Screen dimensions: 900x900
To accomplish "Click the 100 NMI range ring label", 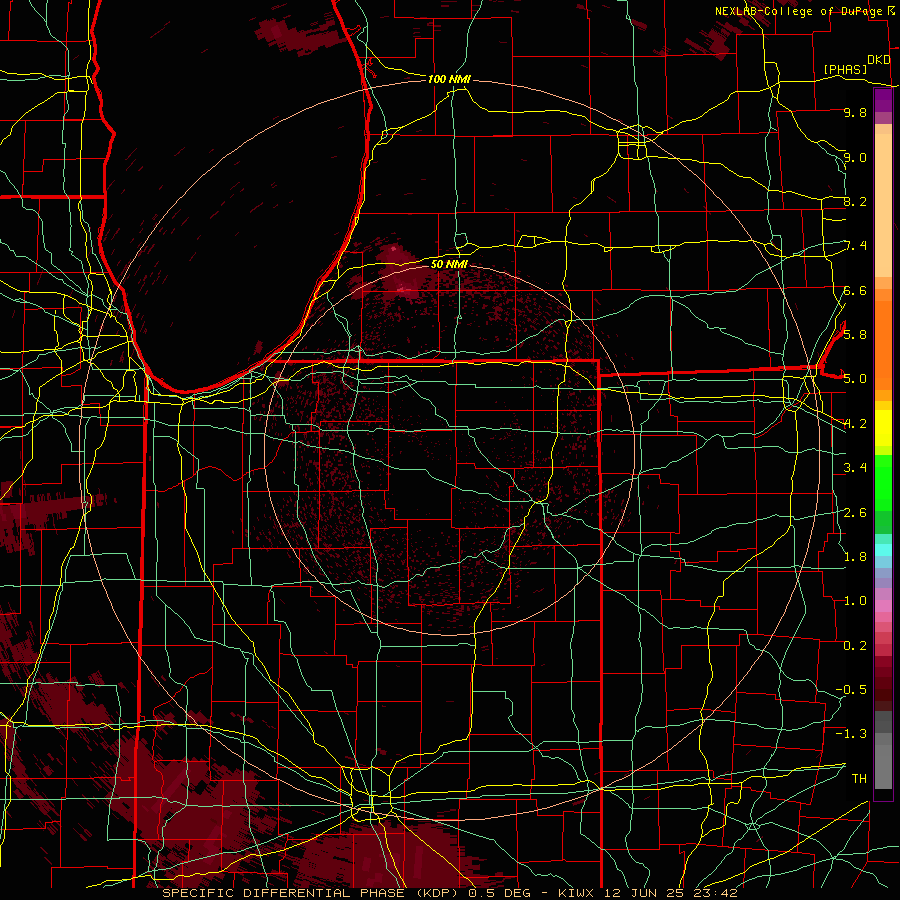I will click(449, 79).
